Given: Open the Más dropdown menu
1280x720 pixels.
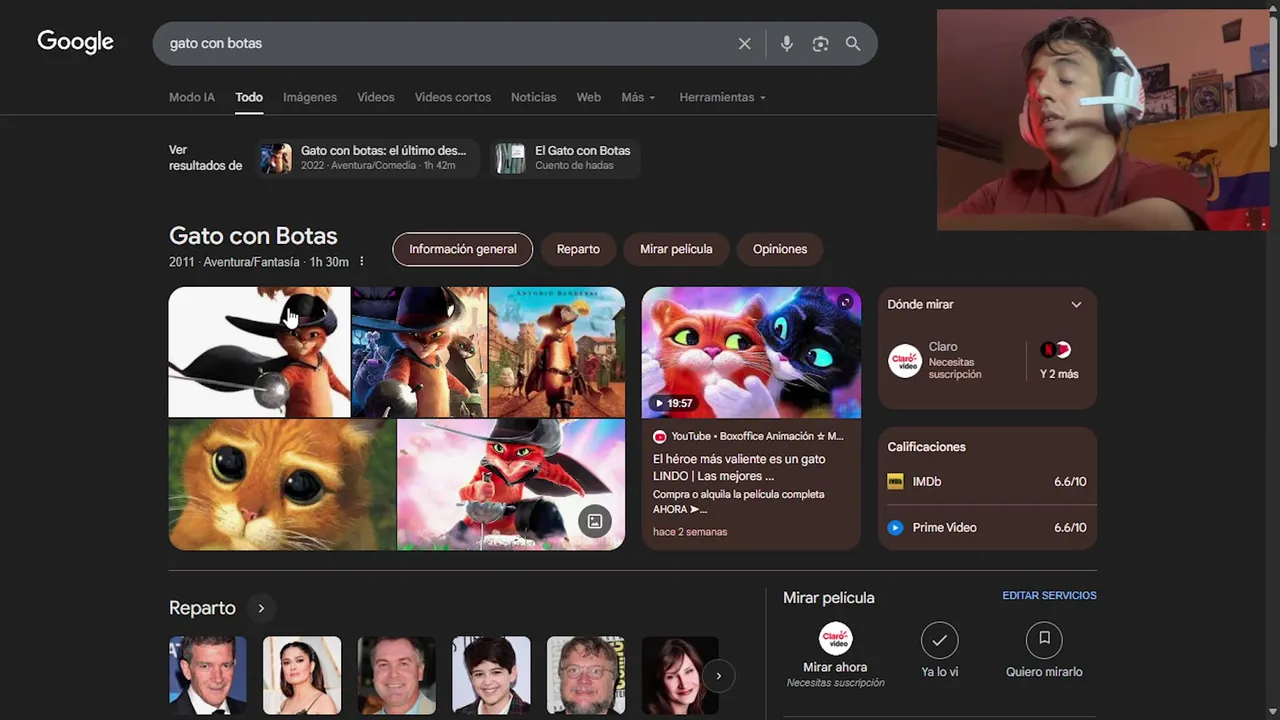Looking at the screenshot, I should click(638, 97).
